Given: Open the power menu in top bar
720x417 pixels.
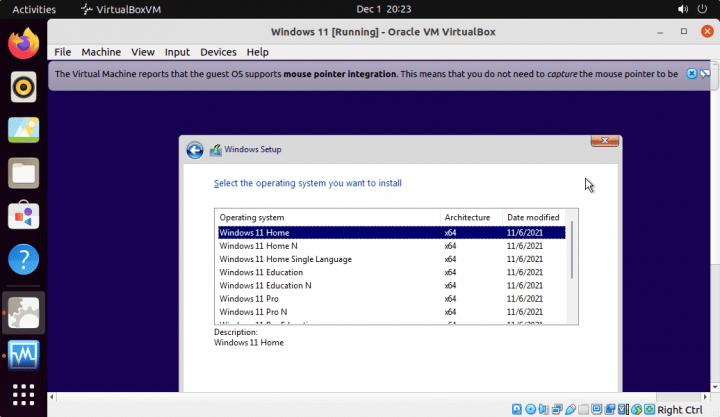Looking at the screenshot, I should pyautogui.click(x=702, y=9).
